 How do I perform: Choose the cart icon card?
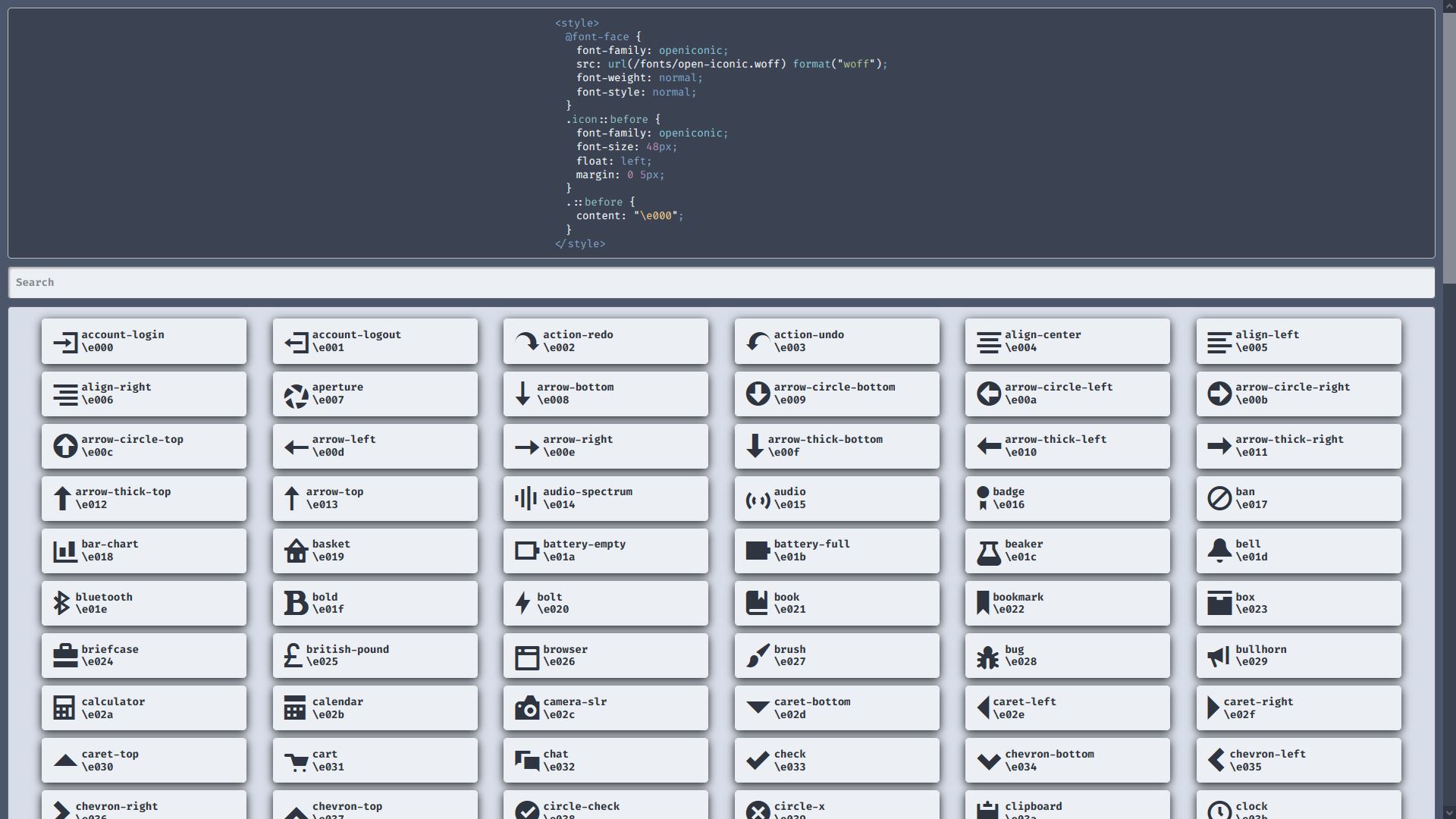click(x=375, y=761)
